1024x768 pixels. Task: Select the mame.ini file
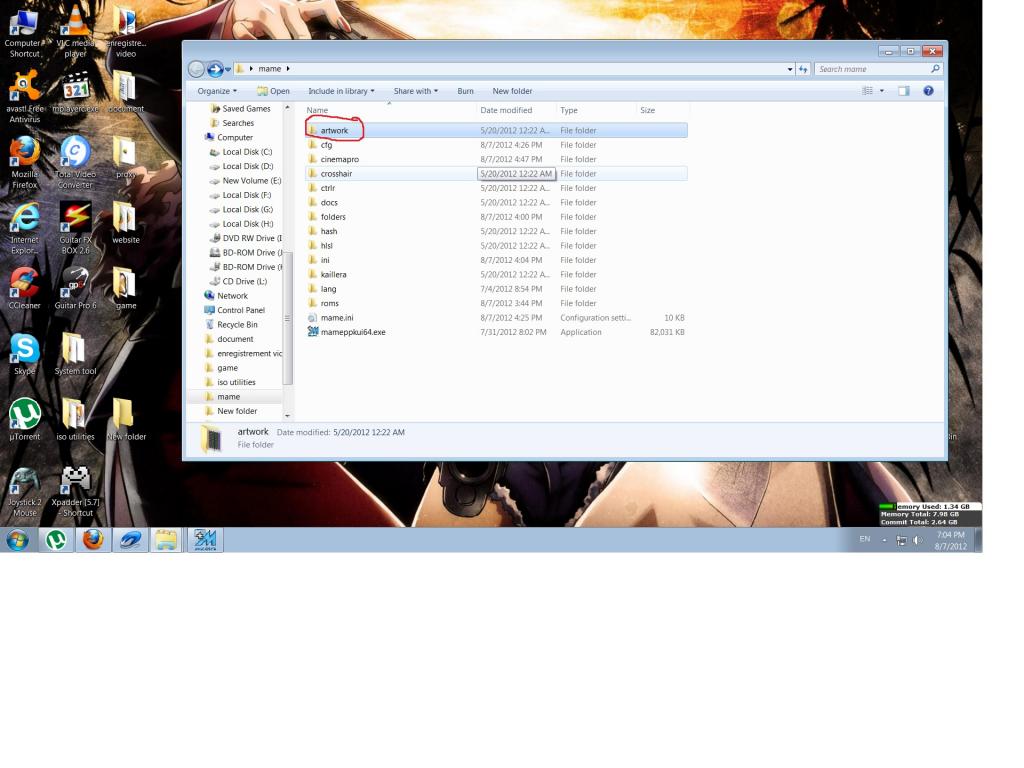click(496, 317)
